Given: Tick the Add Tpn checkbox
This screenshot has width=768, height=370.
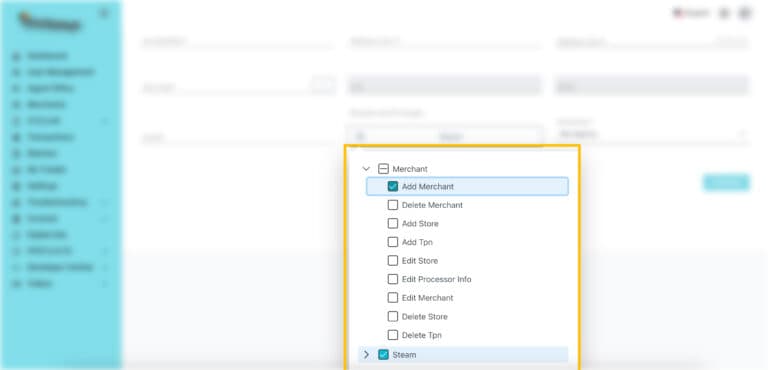Looking at the screenshot, I should pos(393,242).
